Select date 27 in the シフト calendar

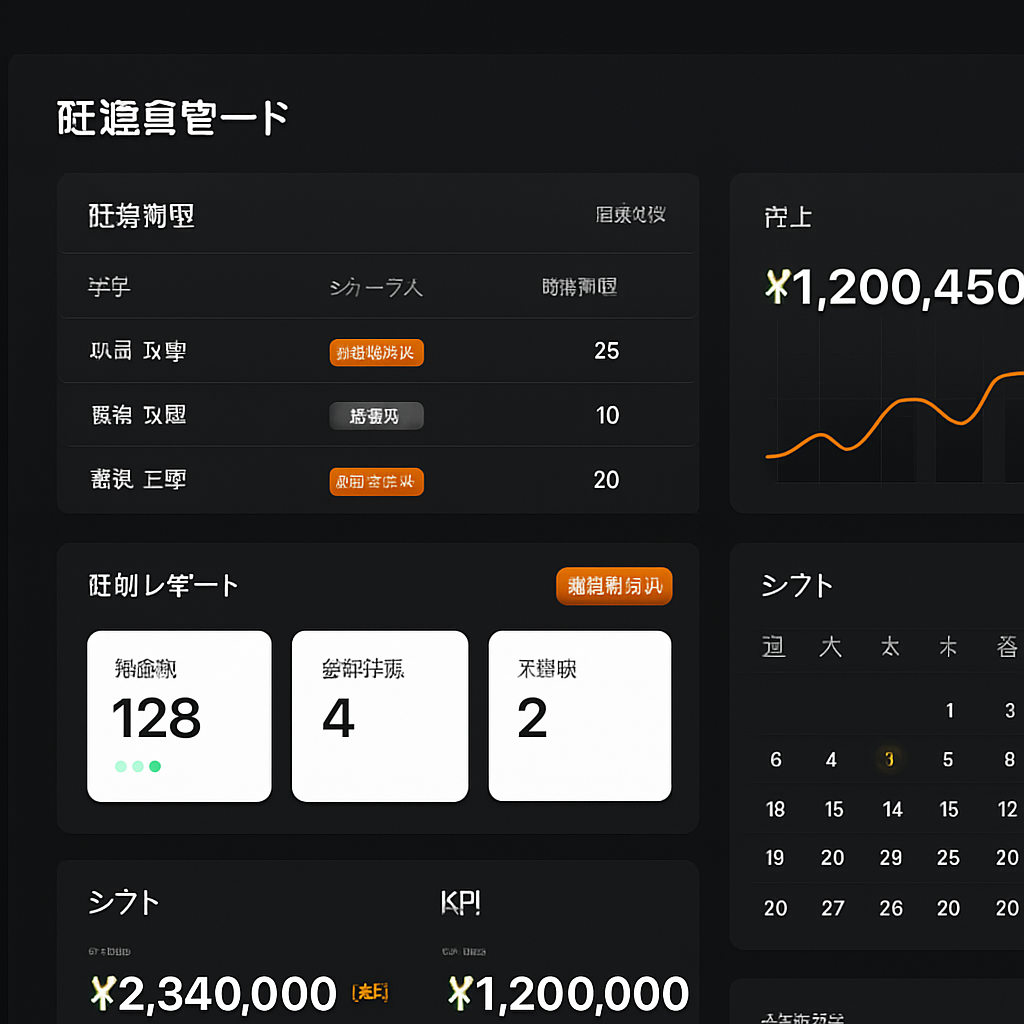tap(833, 908)
